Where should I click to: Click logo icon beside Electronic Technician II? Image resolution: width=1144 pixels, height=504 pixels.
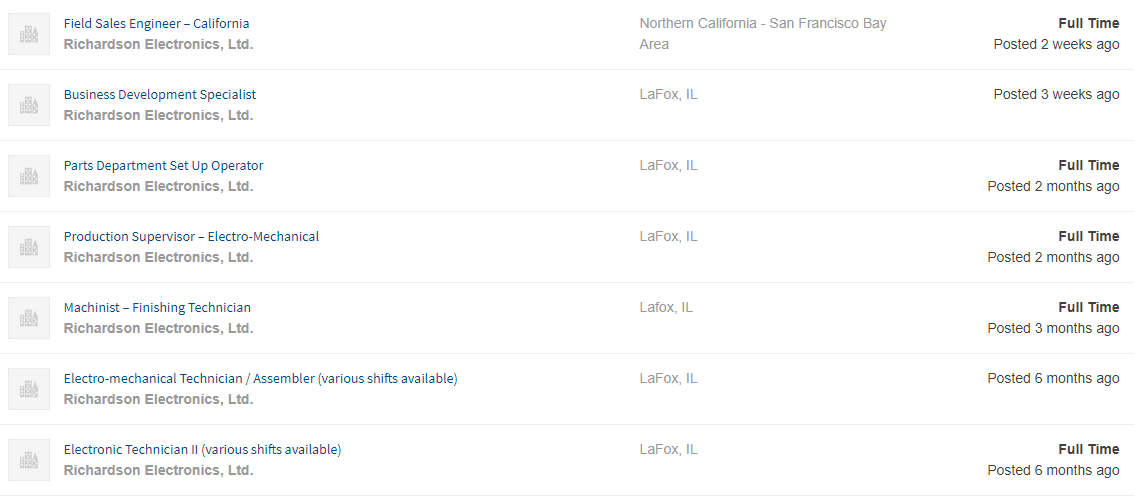(x=29, y=460)
